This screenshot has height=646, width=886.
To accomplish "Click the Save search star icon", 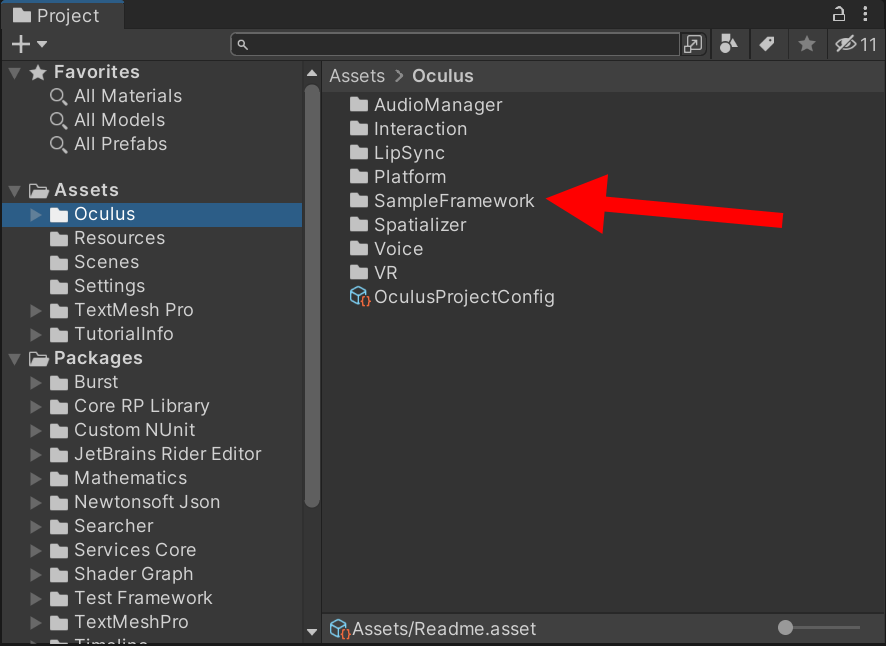I will [807, 44].
